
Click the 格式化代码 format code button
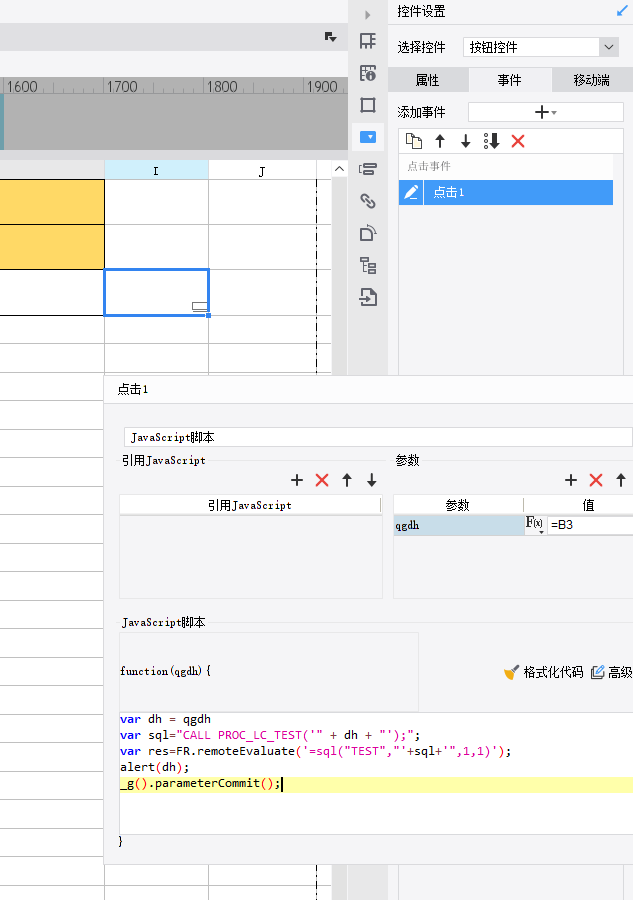coord(543,672)
